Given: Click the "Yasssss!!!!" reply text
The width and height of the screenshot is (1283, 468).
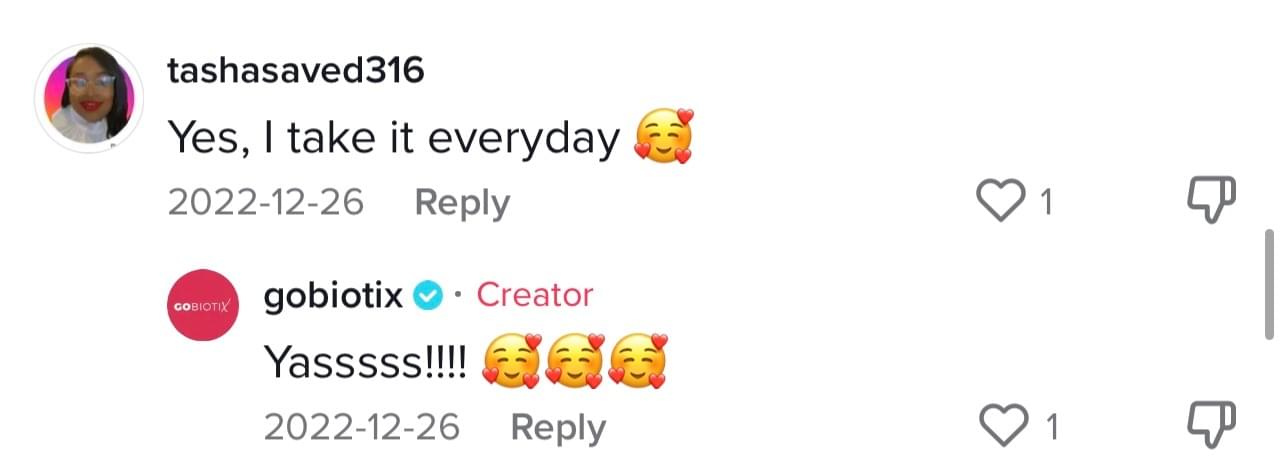Looking at the screenshot, I should coord(365,363).
